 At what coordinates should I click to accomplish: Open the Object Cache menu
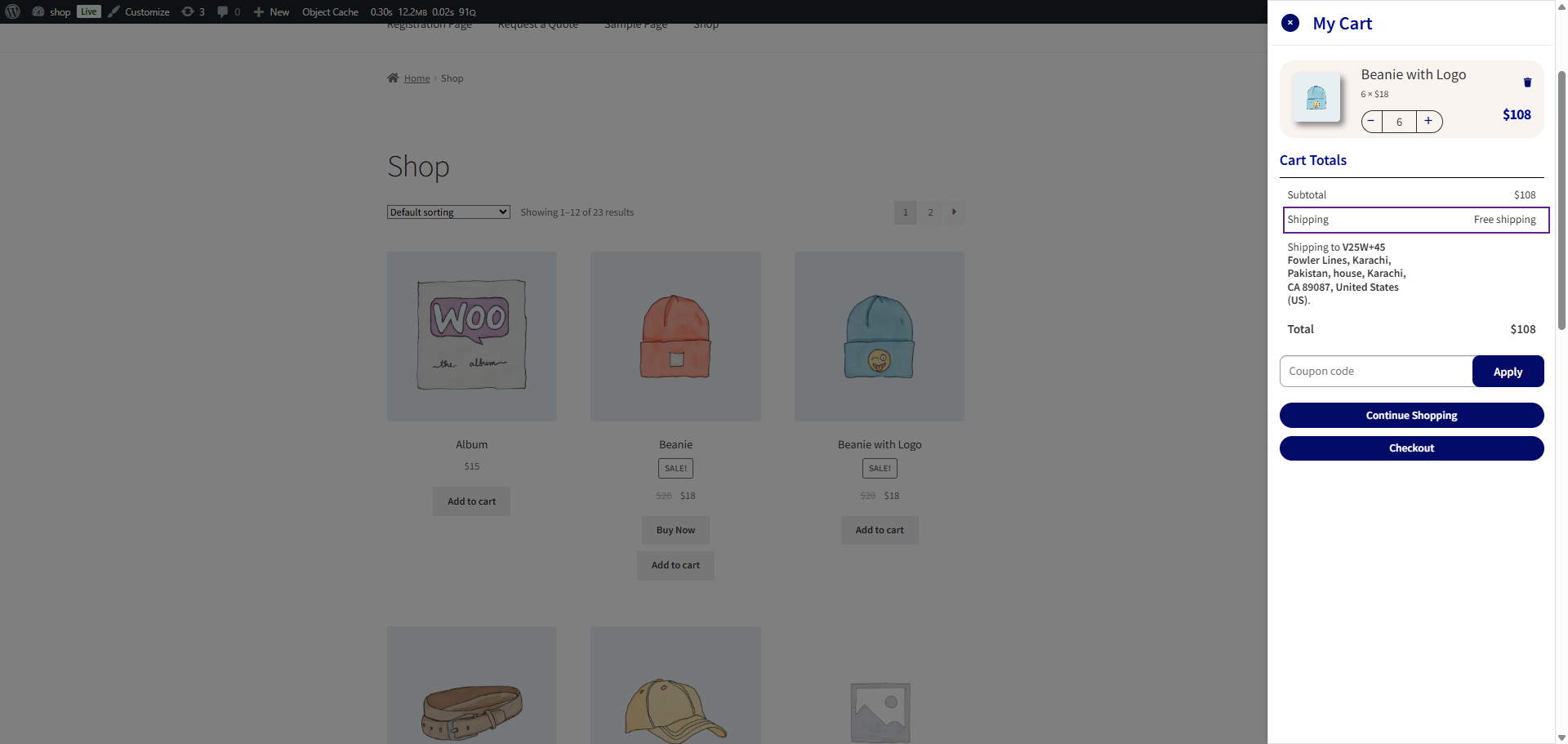click(x=330, y=11)
